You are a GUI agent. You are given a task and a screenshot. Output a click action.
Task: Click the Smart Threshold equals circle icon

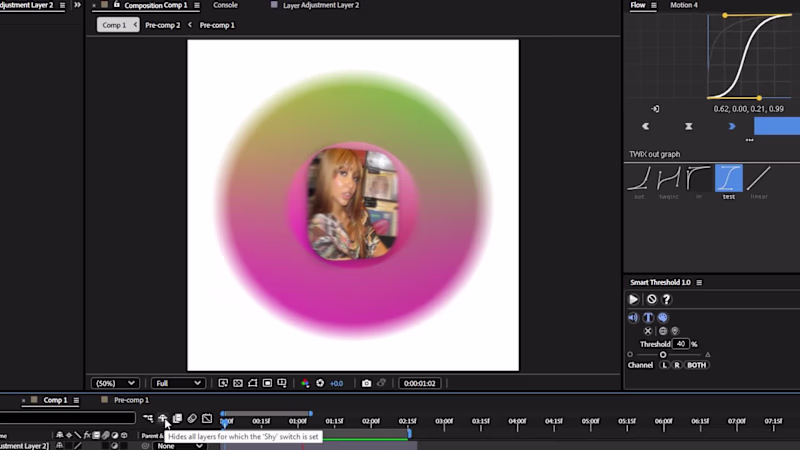tap(663, 331)
